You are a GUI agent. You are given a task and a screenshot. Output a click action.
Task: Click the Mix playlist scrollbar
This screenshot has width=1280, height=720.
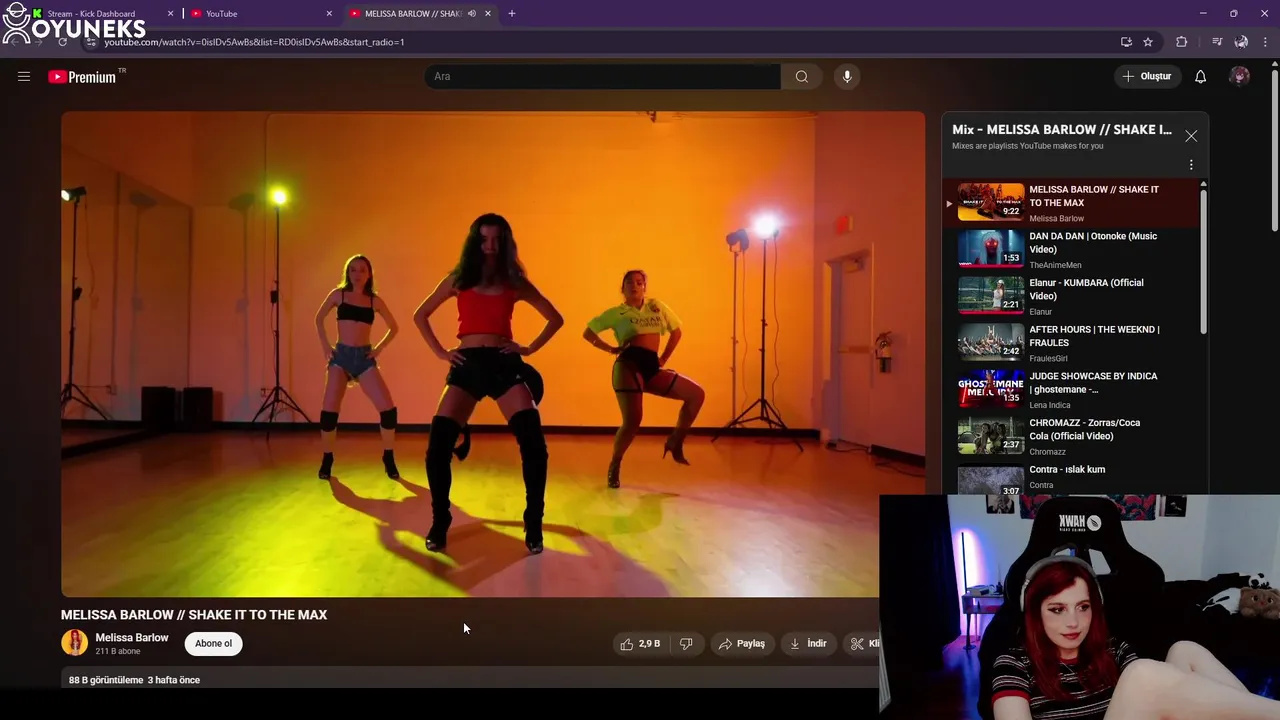[1203, 260]
